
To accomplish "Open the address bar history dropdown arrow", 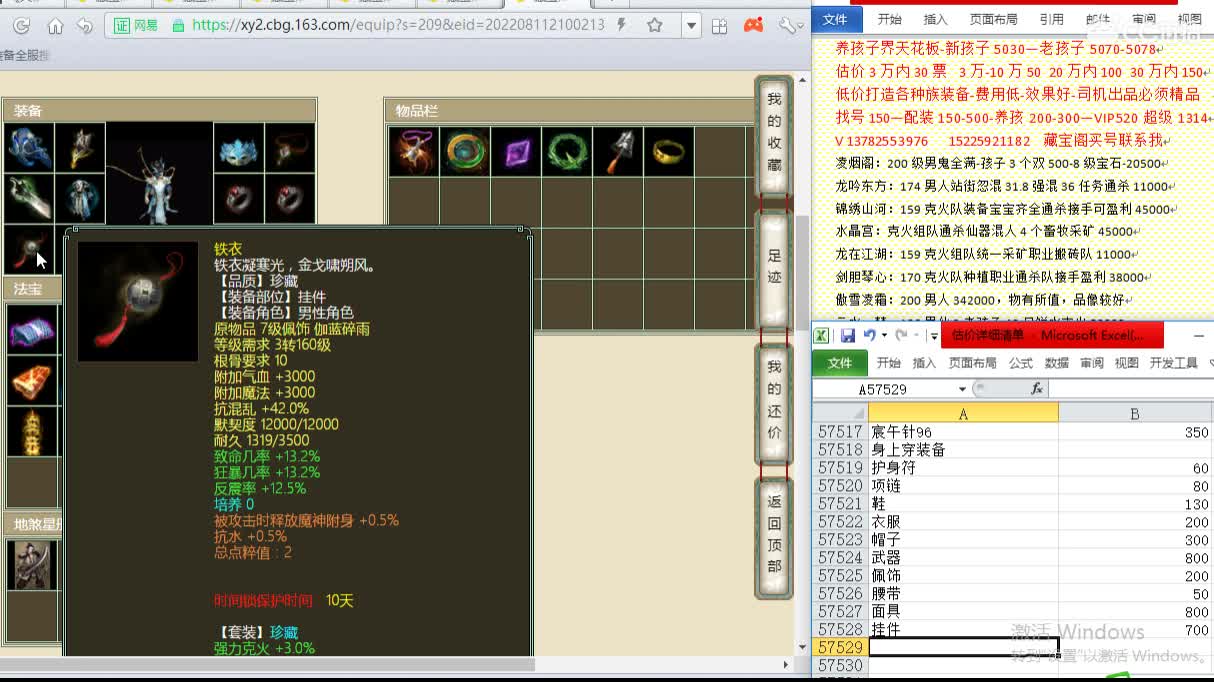I will [691, 25].
